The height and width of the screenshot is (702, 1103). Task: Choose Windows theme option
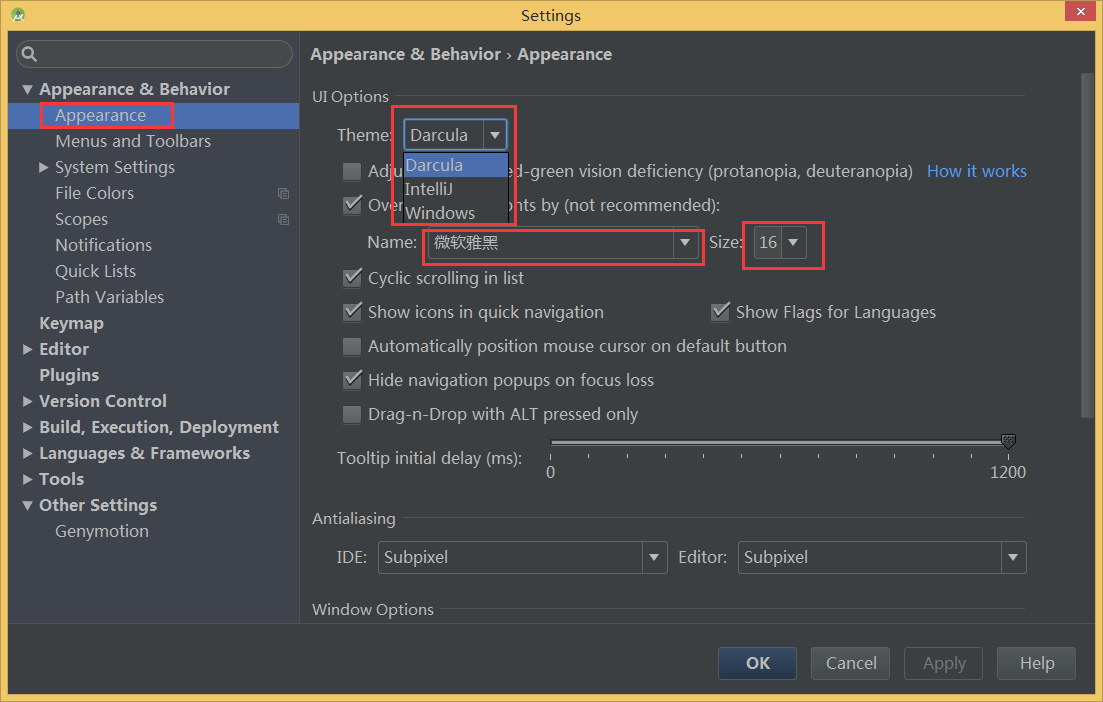click(x=456, y=213)
